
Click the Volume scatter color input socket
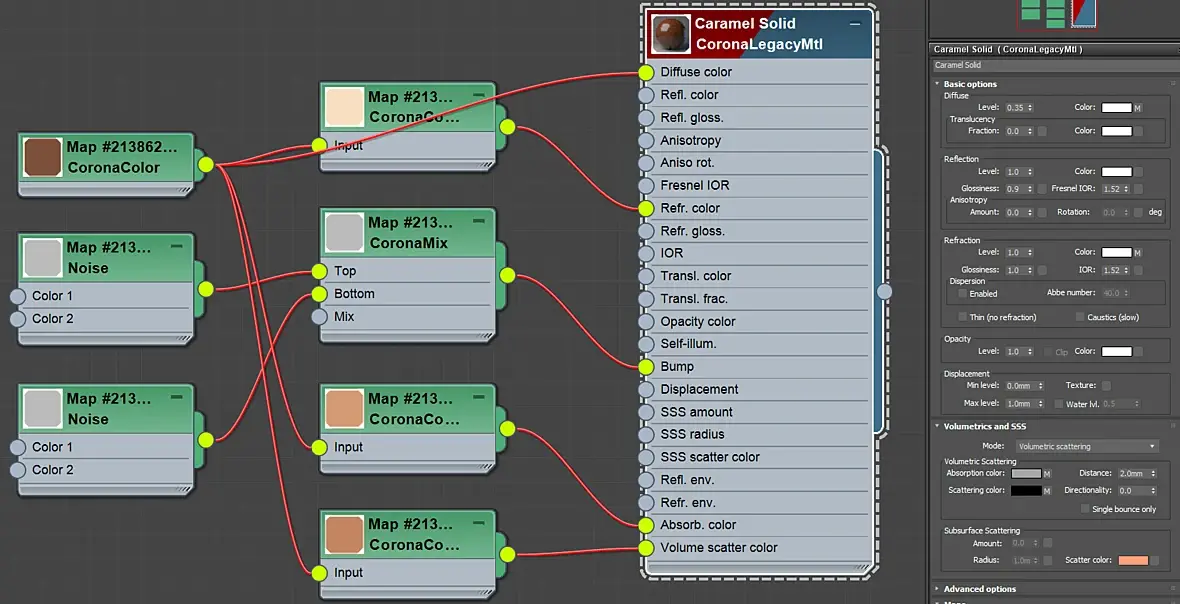(646, 548)
